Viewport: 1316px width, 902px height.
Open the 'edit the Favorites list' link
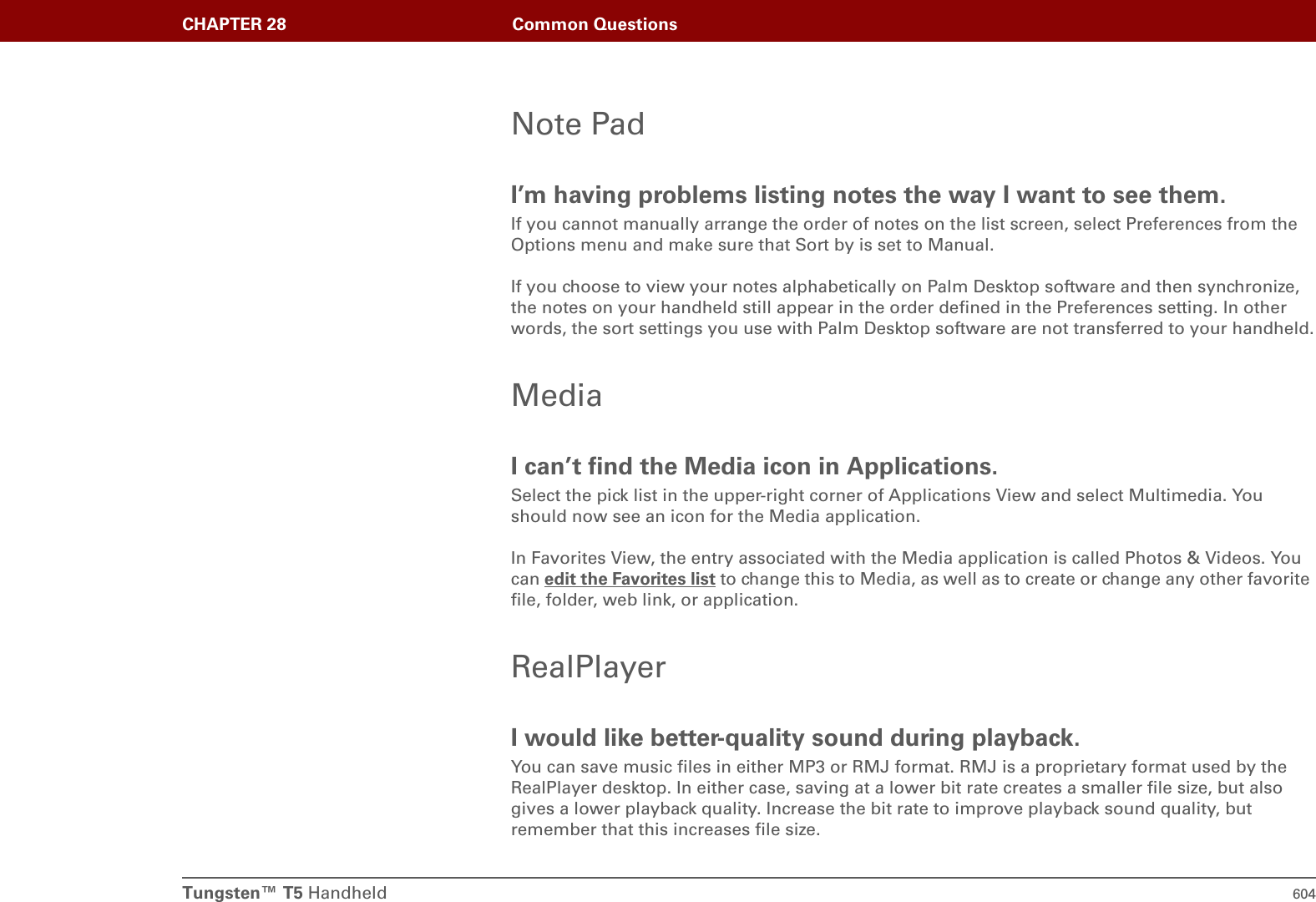pyautogui.click(x=630, y=579)
